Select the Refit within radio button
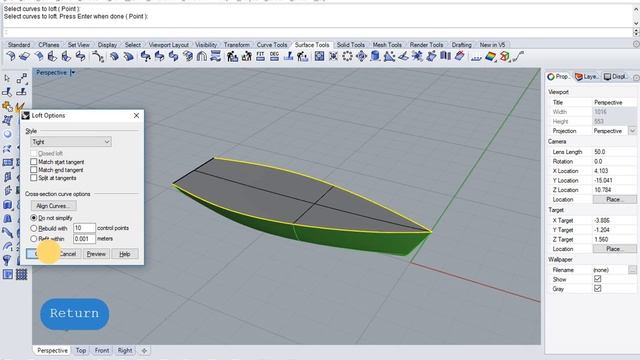Viewport: 640px width, 360px height. 34,238
